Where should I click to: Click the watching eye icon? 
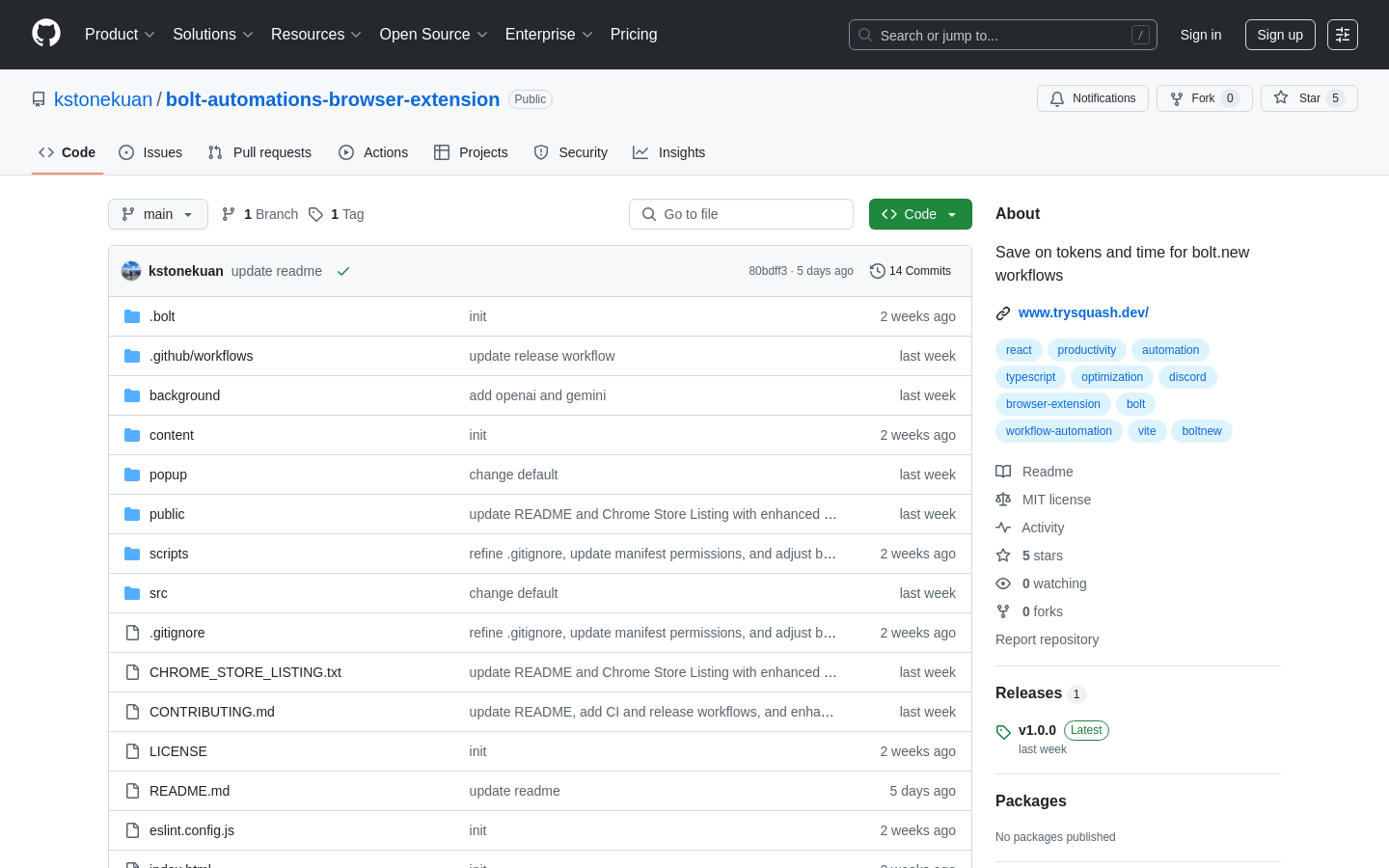tap(1003, 583)
